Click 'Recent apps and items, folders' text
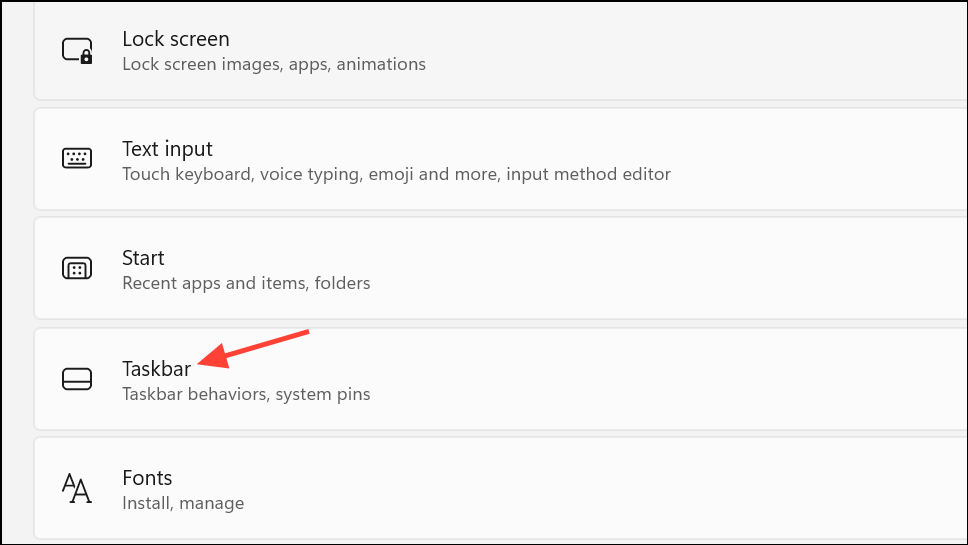Screen dimensions: 968x545 246,283
